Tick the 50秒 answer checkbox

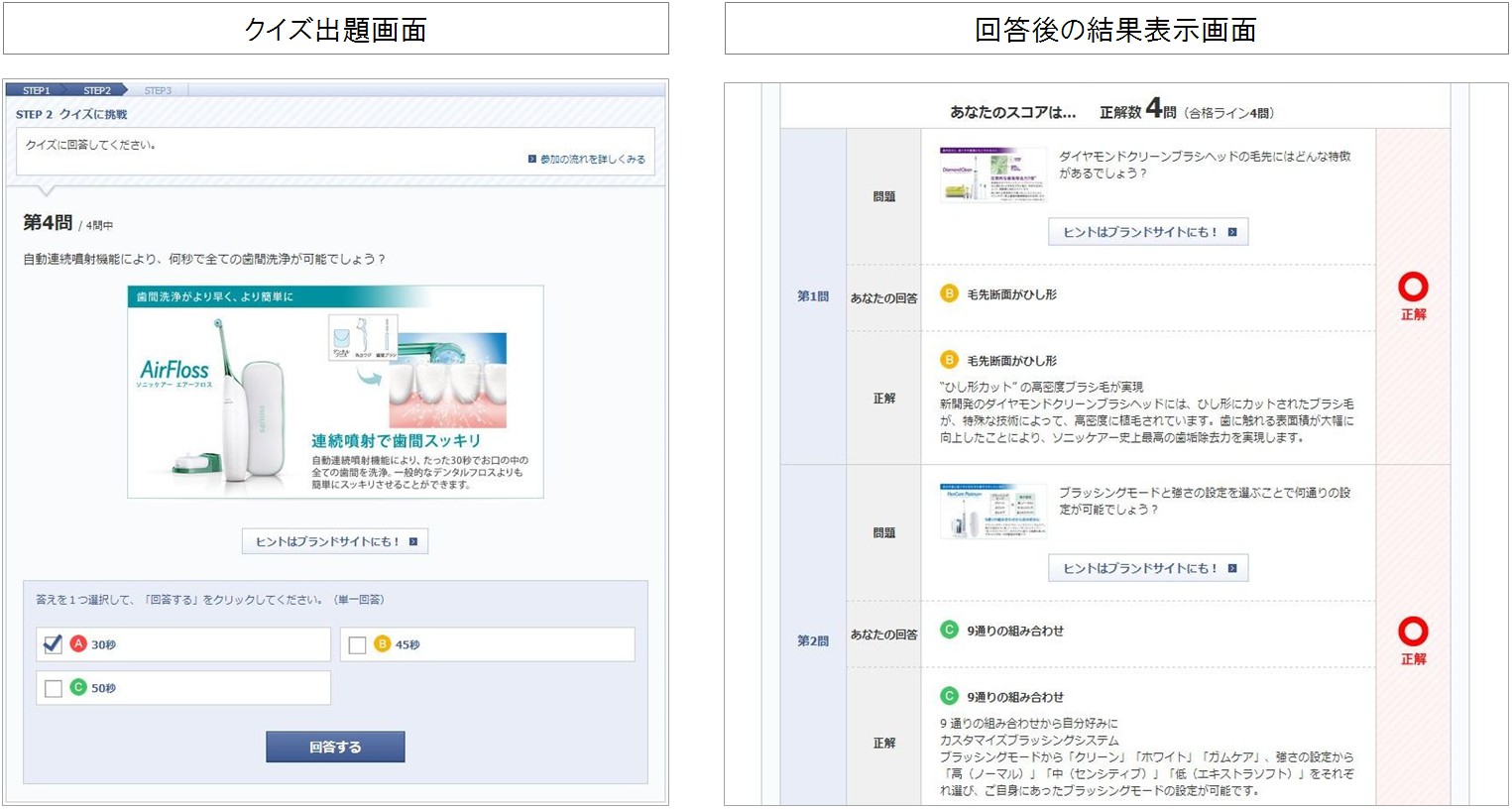pyautogui.click(x=54, y=688)
